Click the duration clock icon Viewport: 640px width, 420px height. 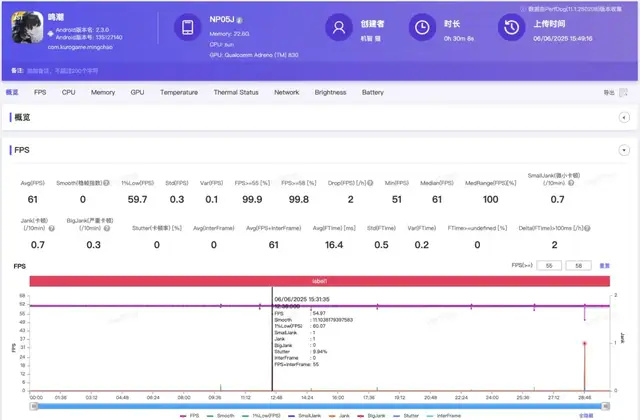pos(422,27)
